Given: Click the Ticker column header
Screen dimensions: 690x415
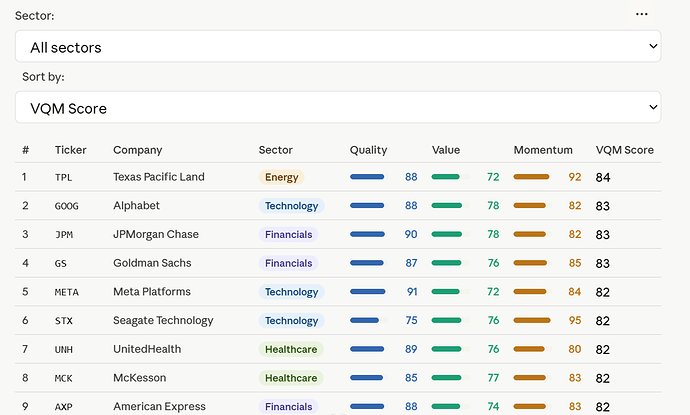Looking at the screenshot, I should pos(70,150).
